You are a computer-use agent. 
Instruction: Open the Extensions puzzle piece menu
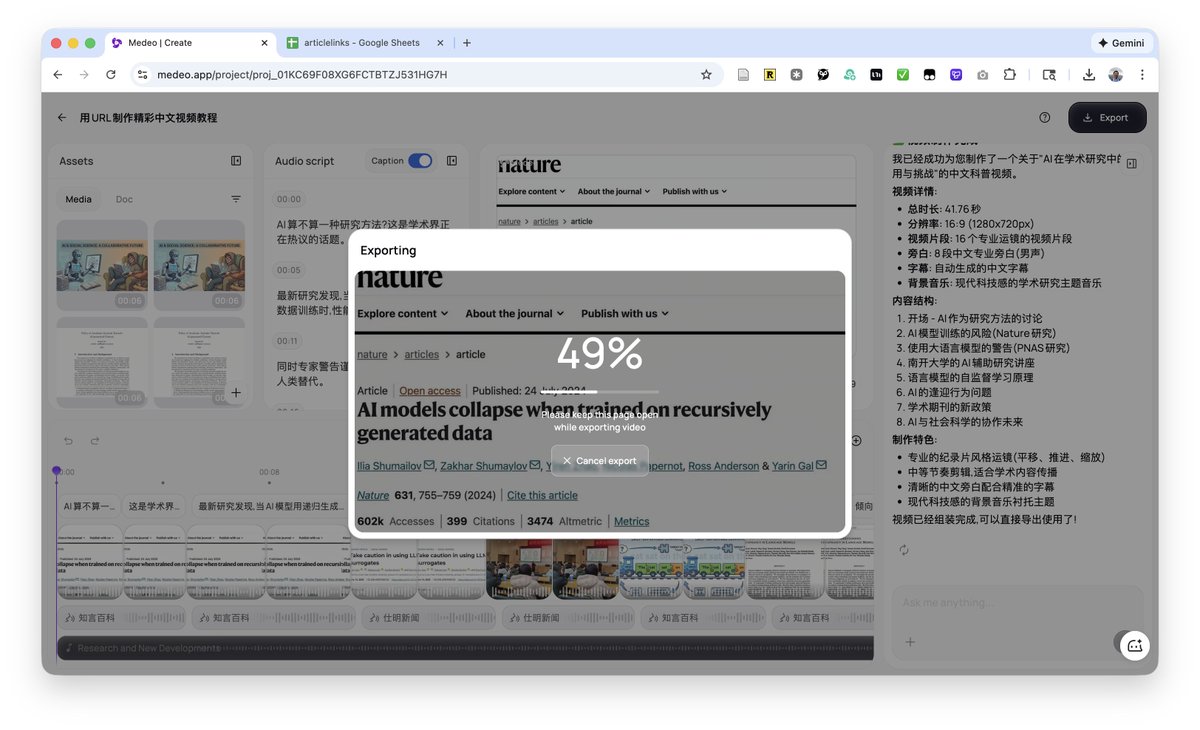coord(1010,75)
